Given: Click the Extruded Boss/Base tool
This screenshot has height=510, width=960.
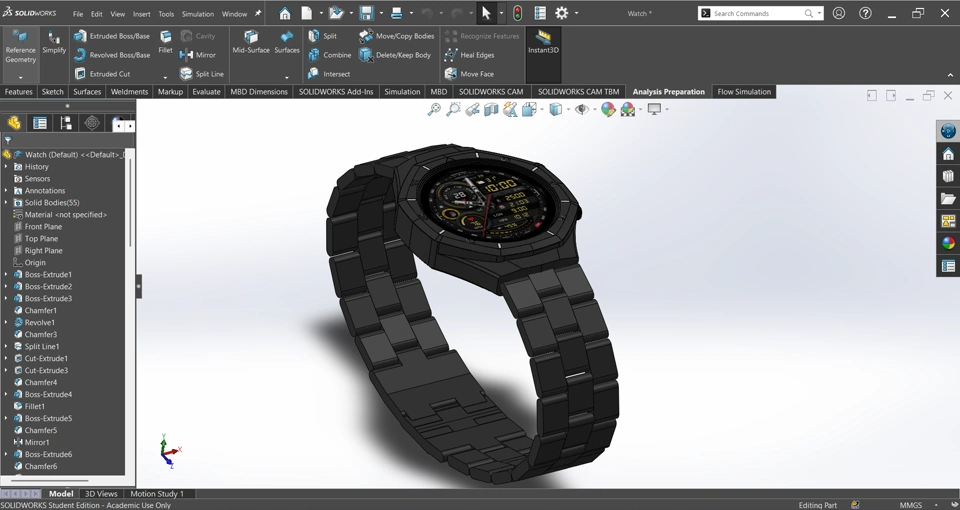Looking at the screenshot, I should tap(112, 36).
